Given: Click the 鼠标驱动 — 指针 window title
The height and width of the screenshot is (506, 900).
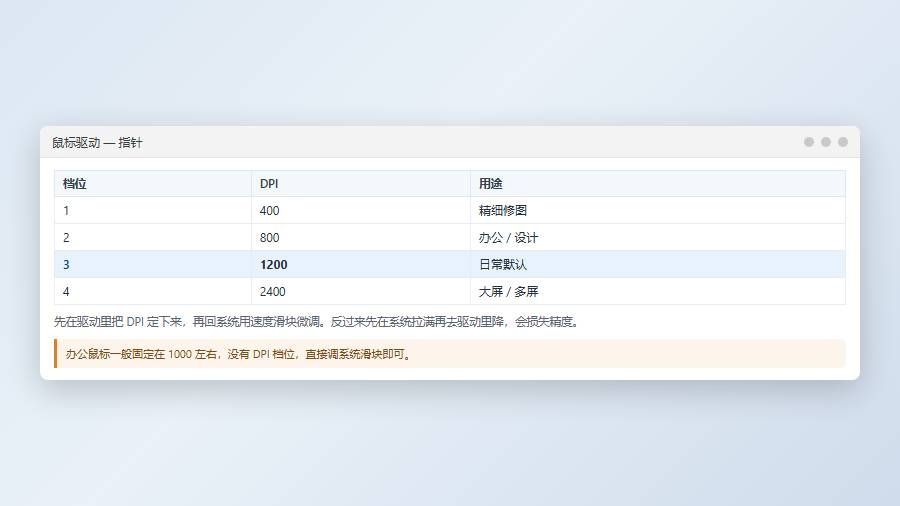Looking at the screenshot, I should tap(97, 142).
